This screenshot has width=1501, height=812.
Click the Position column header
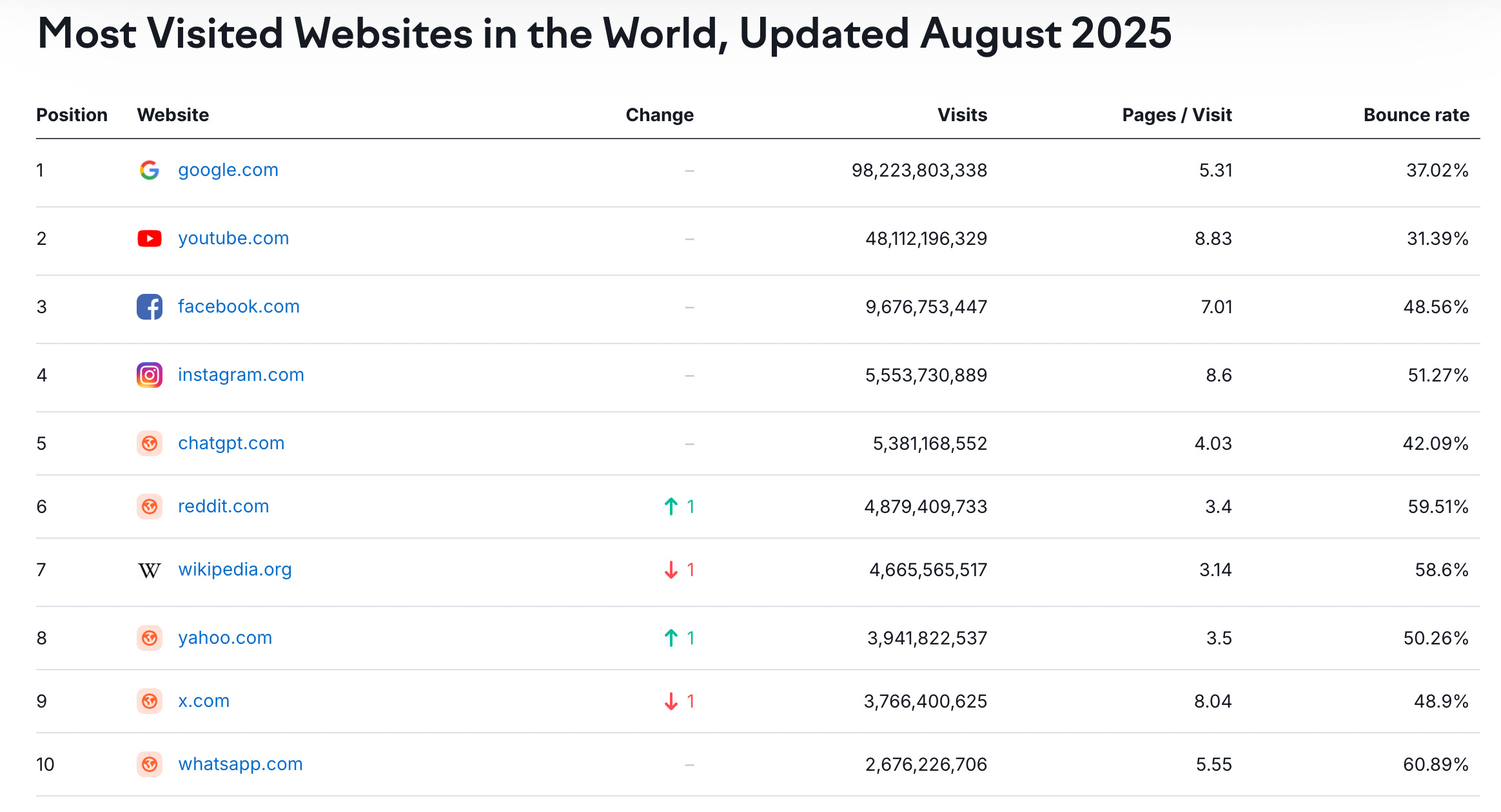[x=72, y=115]
